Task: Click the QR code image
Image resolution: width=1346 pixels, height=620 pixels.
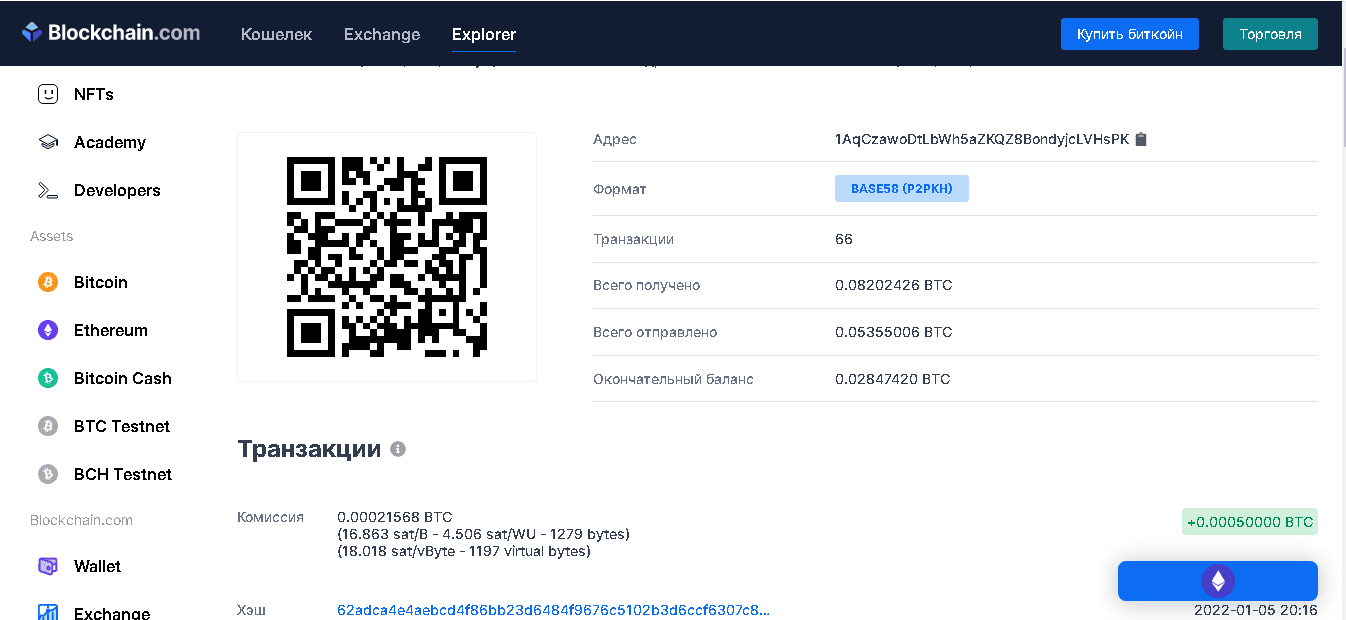Action: pos(387,257)
